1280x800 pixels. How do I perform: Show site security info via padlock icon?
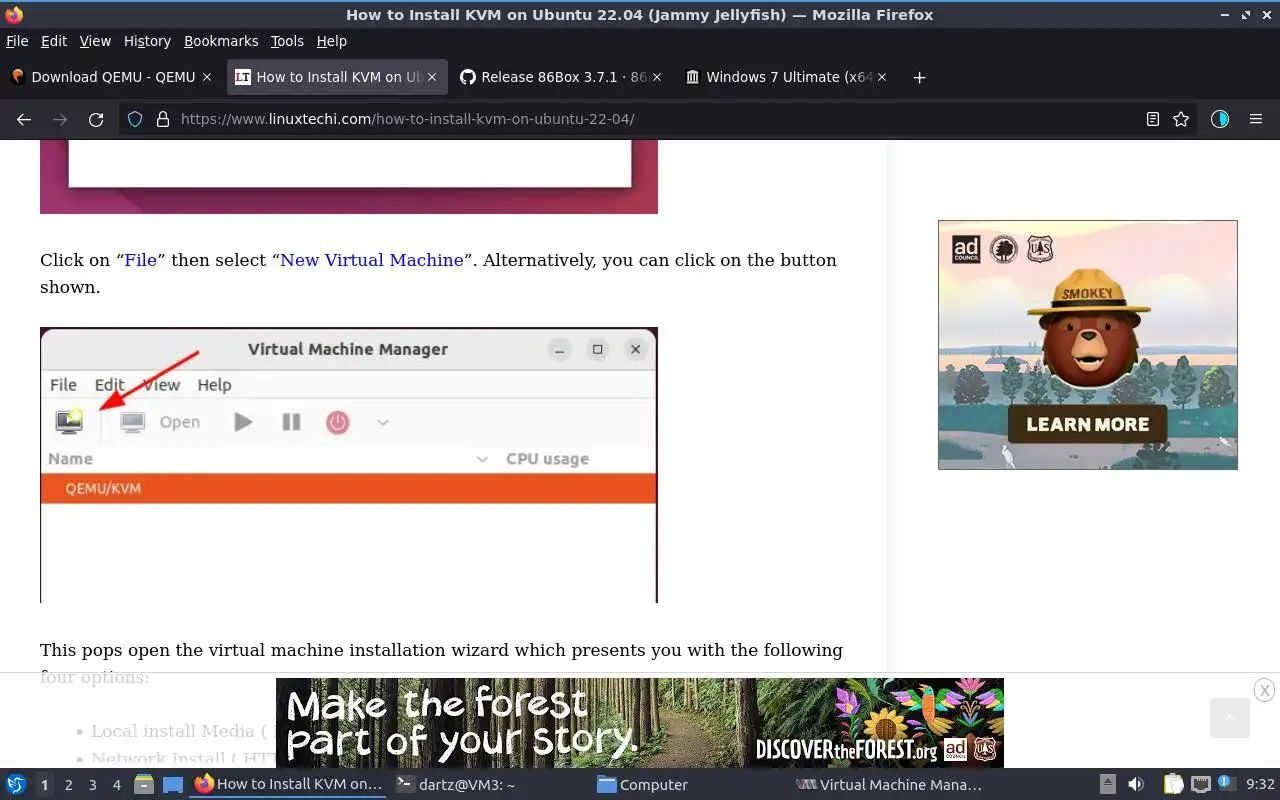coord(163,119)
